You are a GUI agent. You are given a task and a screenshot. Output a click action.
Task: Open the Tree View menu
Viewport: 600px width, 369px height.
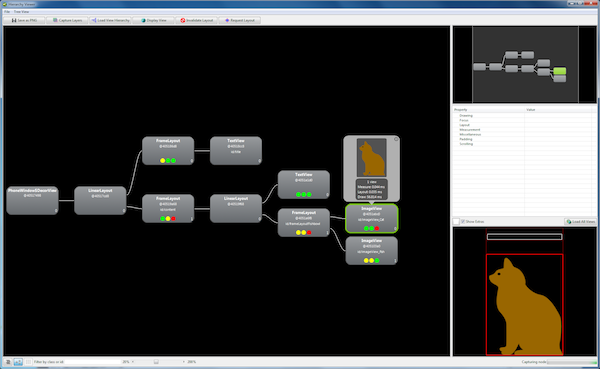point(21,12)
